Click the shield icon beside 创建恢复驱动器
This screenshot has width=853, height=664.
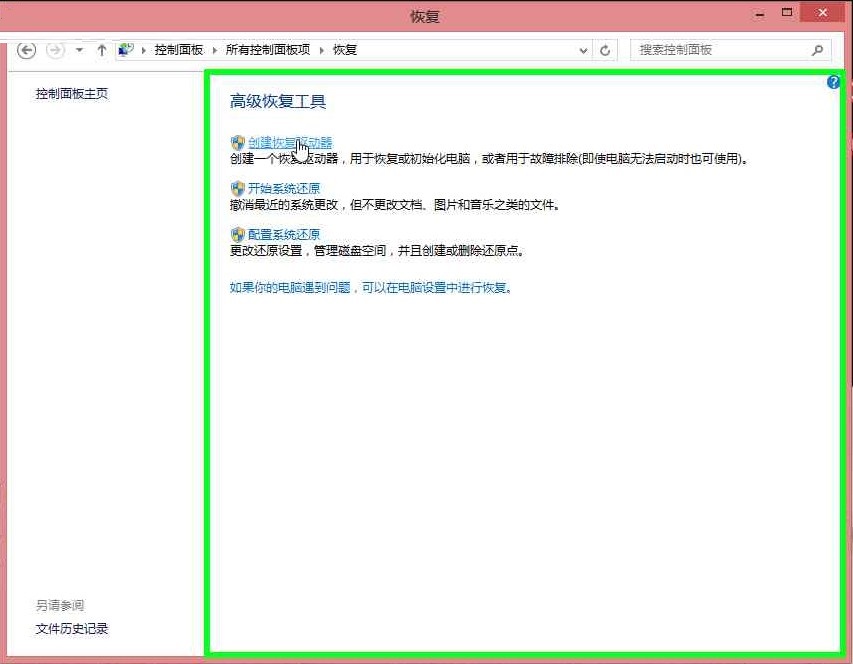click(237, 143)
